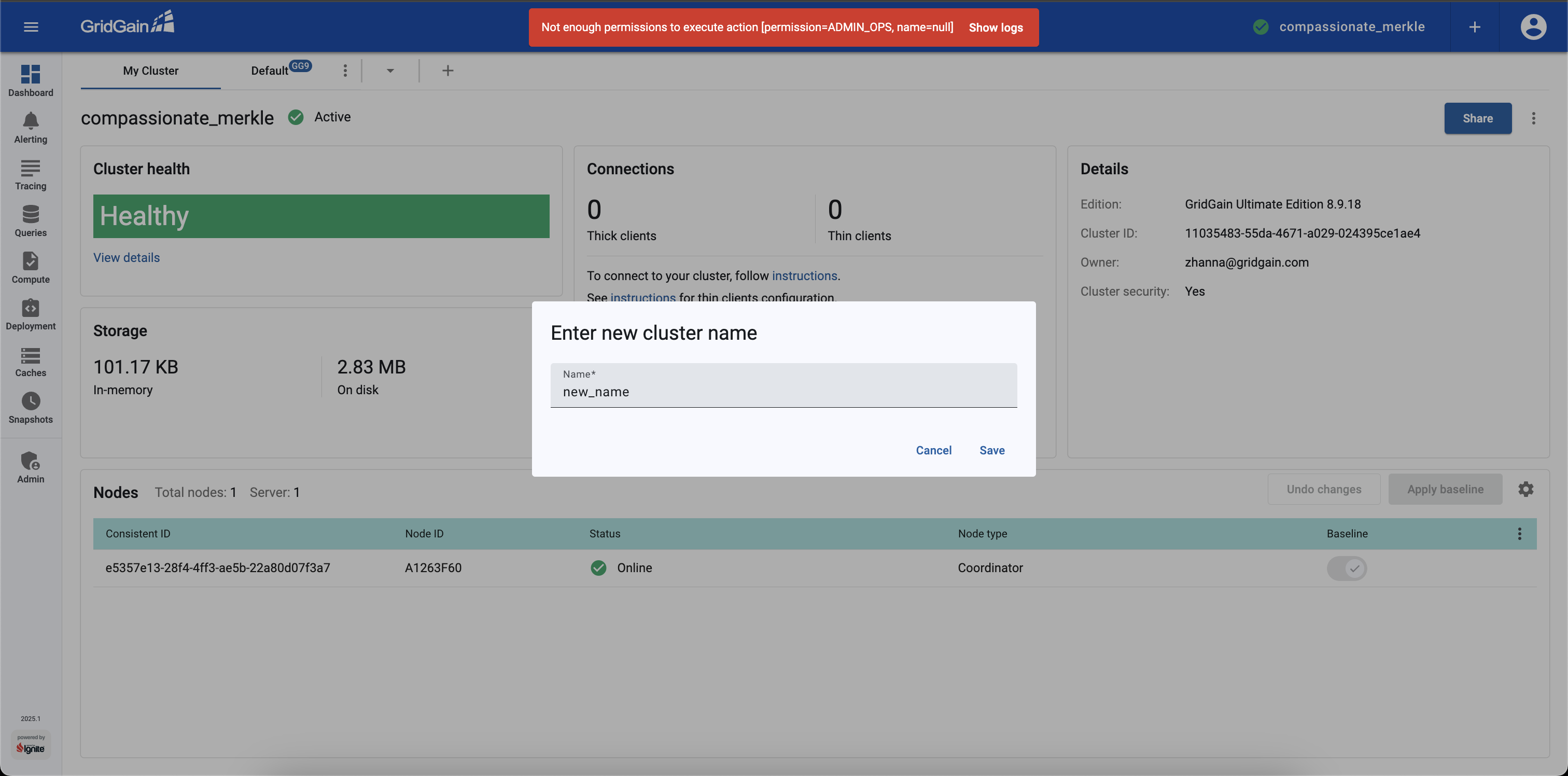Click GridGain Ultimate Edition 8.9.18 text
The width and height of the screenshot is (1568, 776).
pos(1272,205)
